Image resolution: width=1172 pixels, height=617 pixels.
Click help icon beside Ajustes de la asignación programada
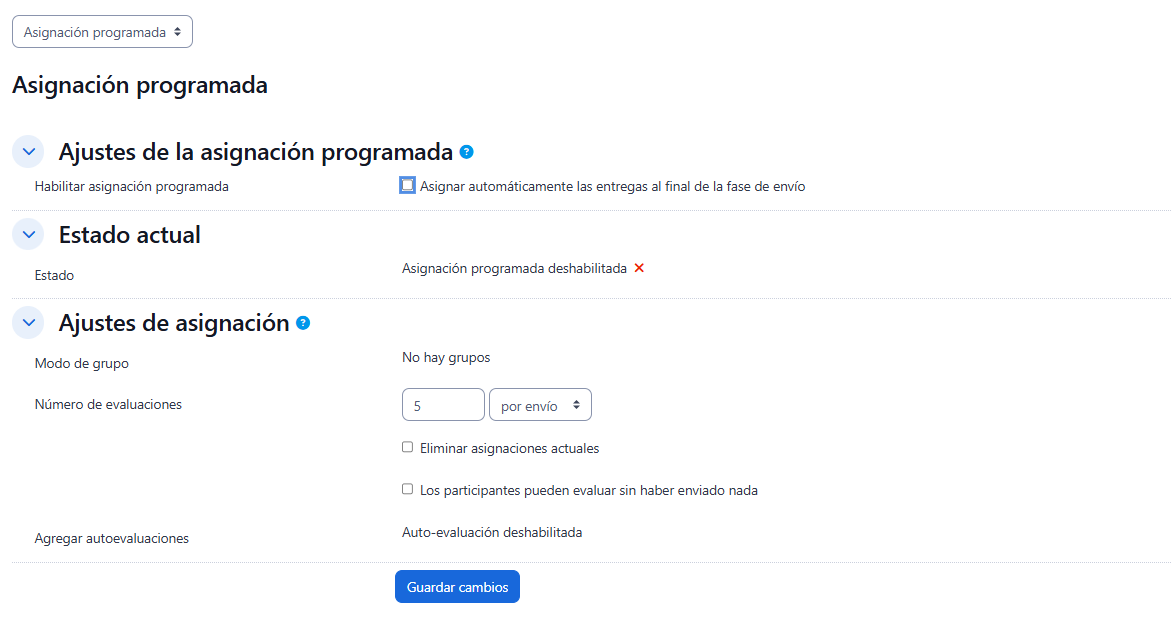point(466,152)
